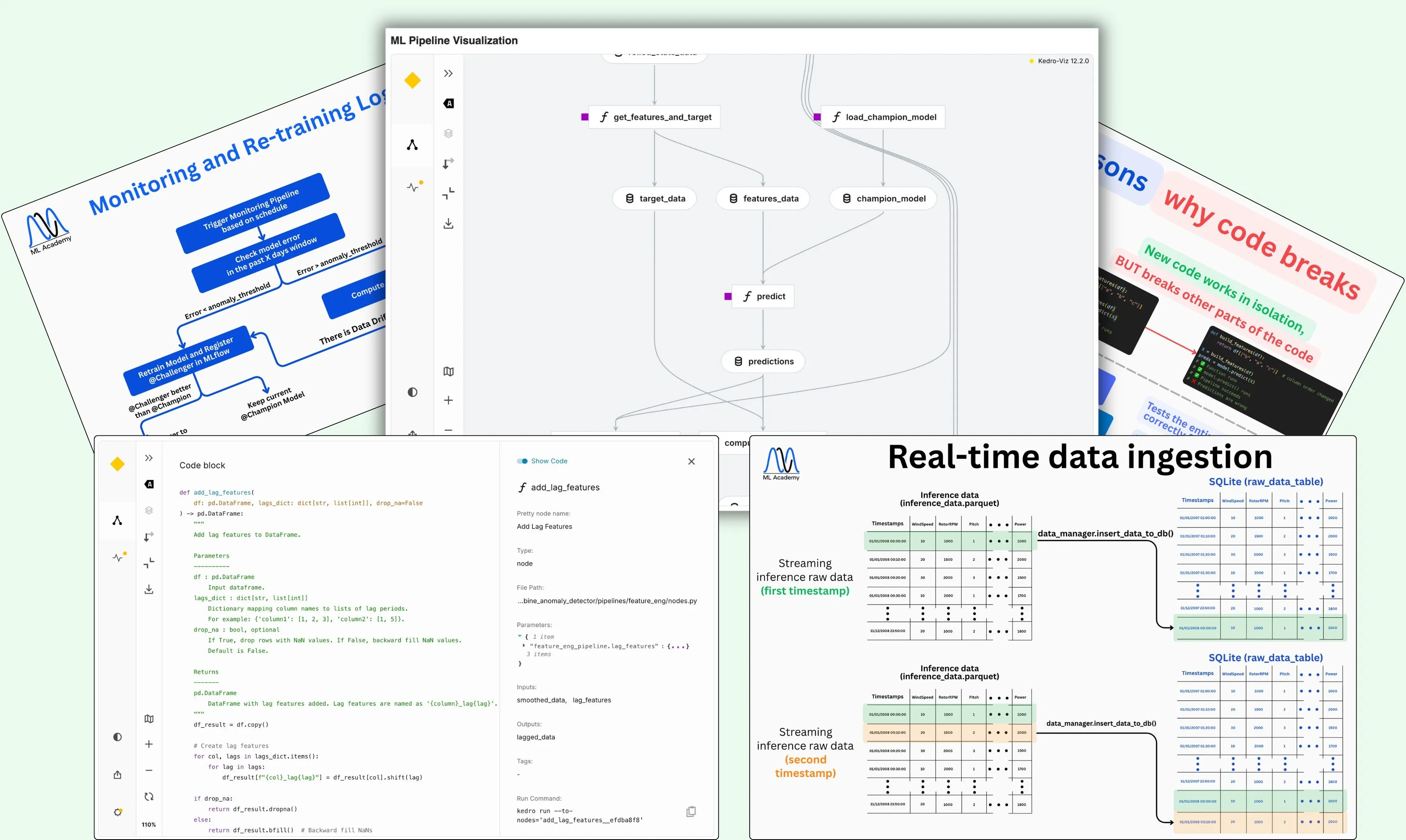Click the minimap icon beside the Code block panel
The height and width of the screenshot is (840, 1406).
tap(149, 719)
